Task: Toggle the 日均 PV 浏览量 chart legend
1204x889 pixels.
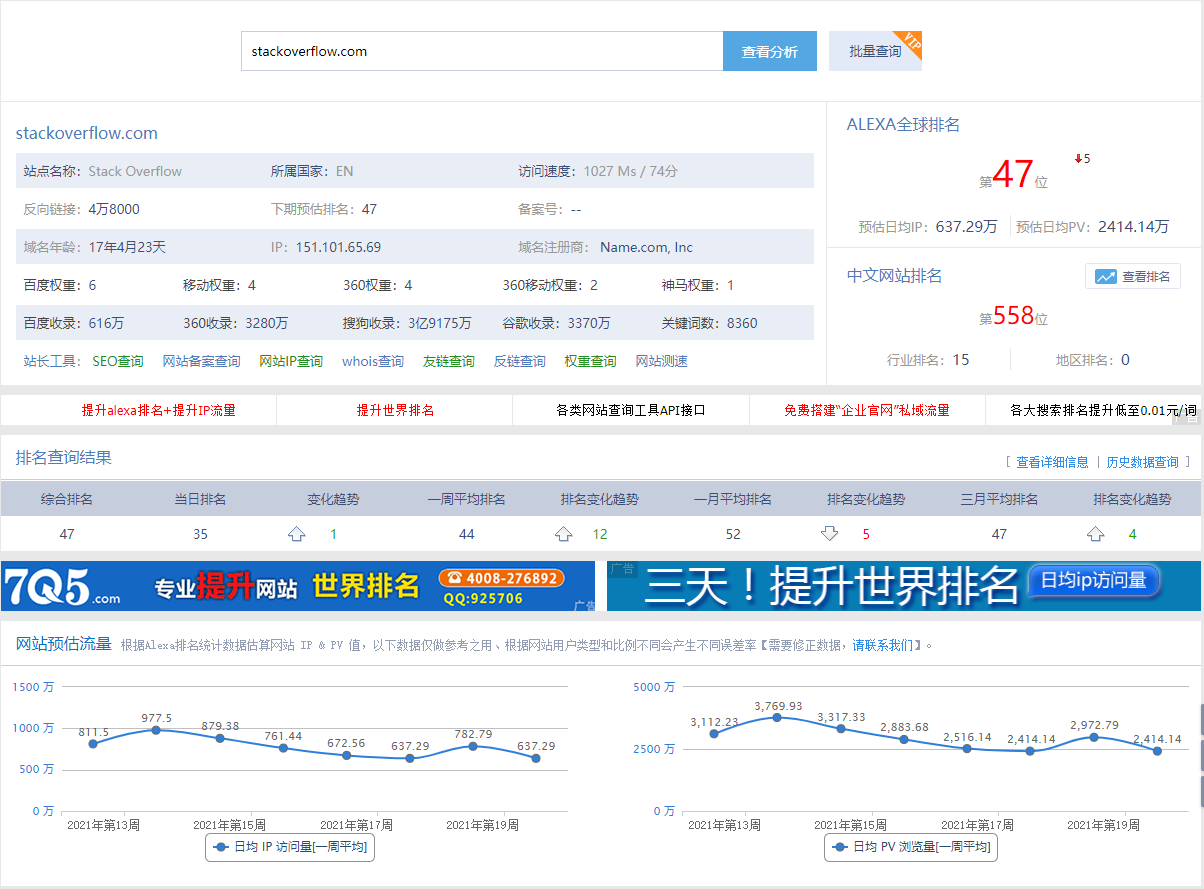Action: tap(912, 847)
